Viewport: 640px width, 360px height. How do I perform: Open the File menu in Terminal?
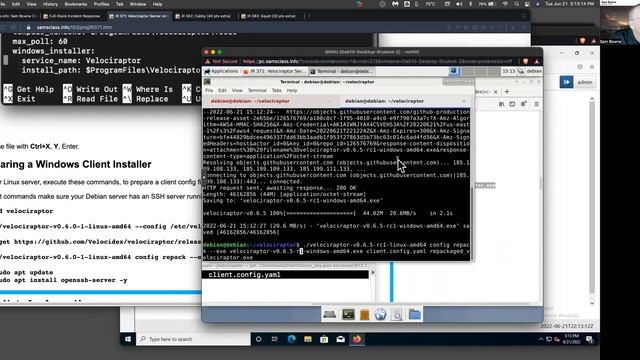point(209,90)
